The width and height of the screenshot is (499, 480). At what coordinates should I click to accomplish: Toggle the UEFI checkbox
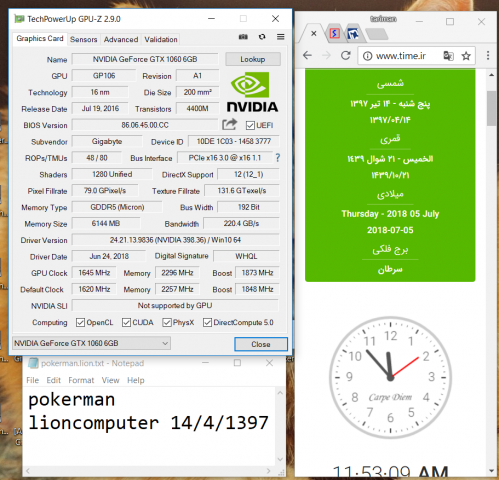[250, 126]
